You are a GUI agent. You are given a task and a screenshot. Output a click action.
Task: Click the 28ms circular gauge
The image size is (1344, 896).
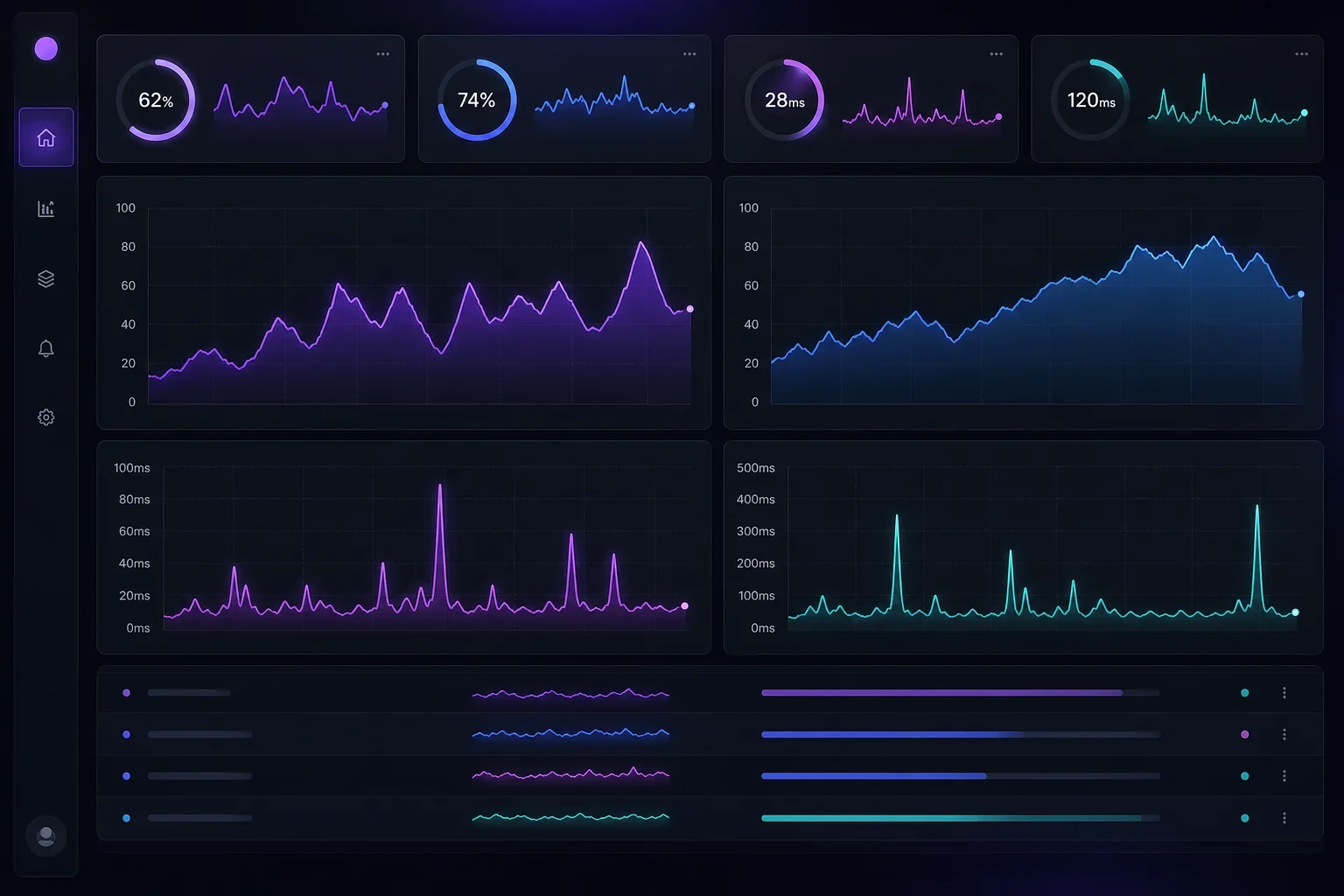[x=784, y=100]
